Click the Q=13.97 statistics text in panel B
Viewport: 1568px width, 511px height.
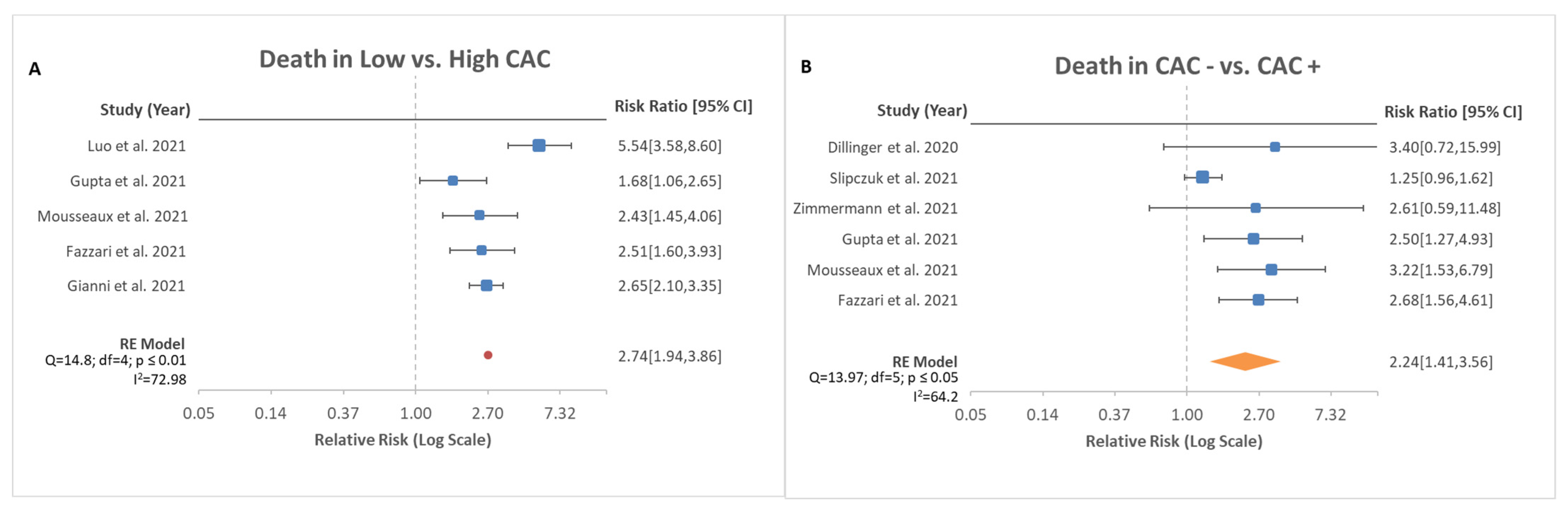click(883, 378)
